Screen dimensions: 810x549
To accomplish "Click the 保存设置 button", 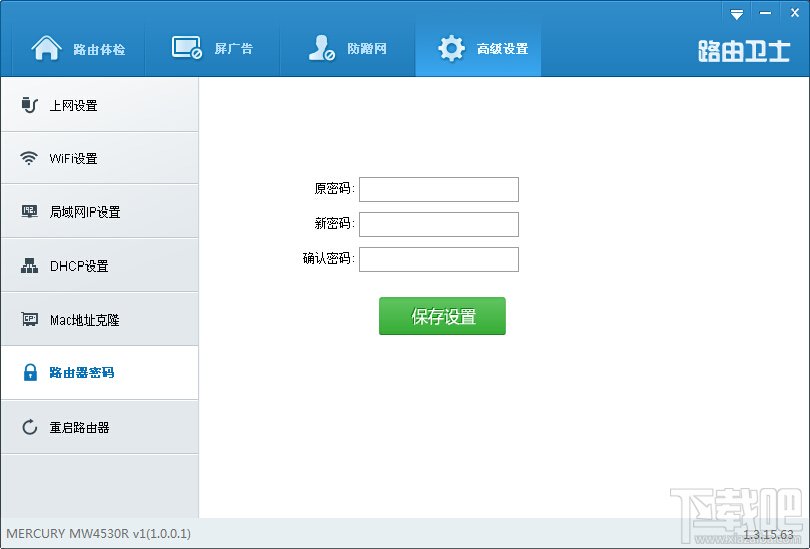I will point(442,316).
